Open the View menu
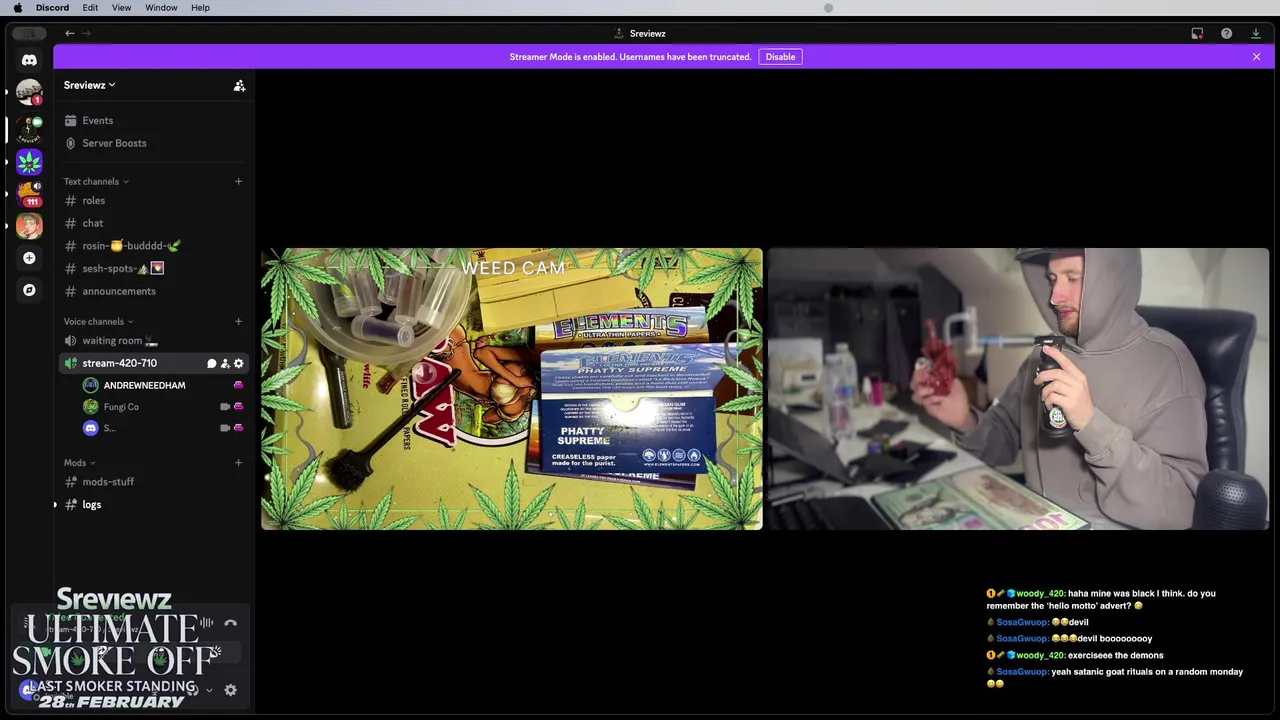This screenshot has height=720, width=1280. pos(121,7)
